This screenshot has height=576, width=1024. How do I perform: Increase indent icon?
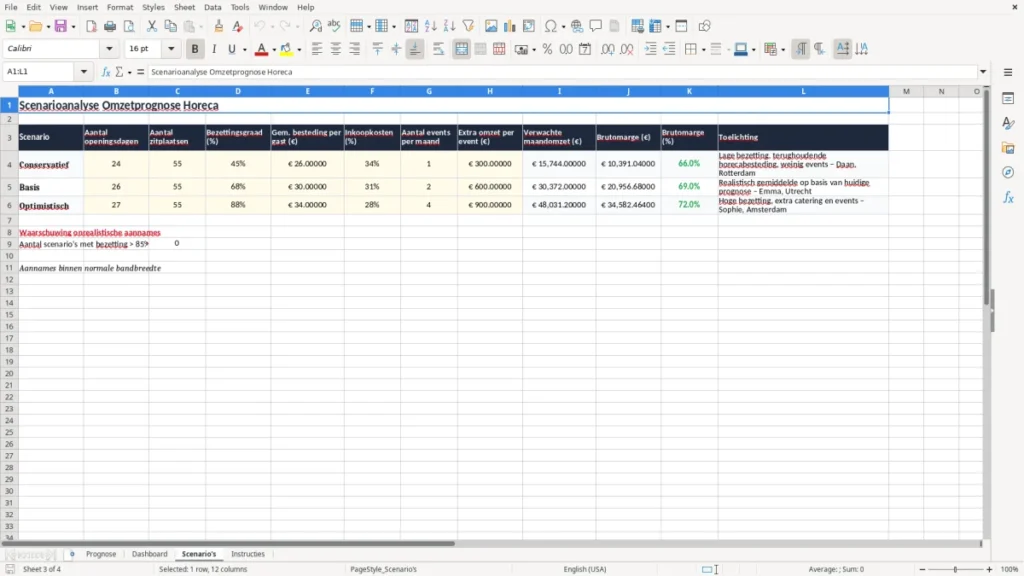pyautogui.click(x=650, y=49)
